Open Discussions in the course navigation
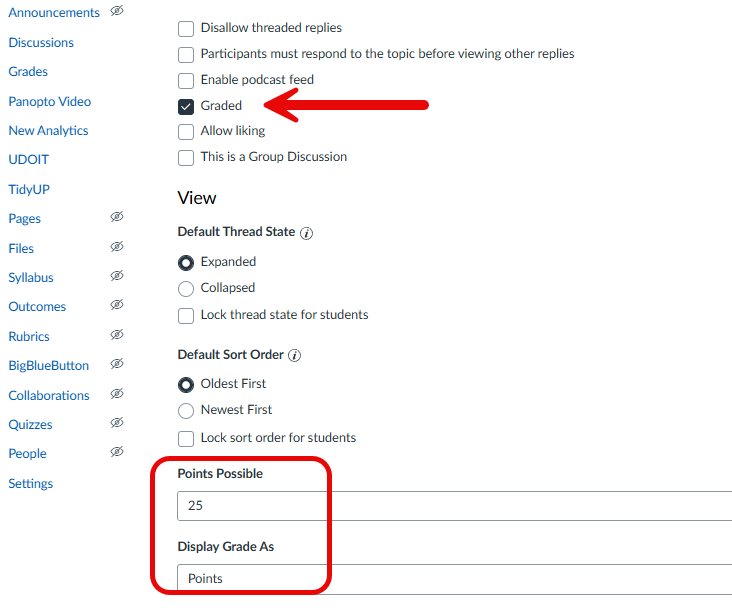Screen dimensions: 732x612 (x=41, y=42)
